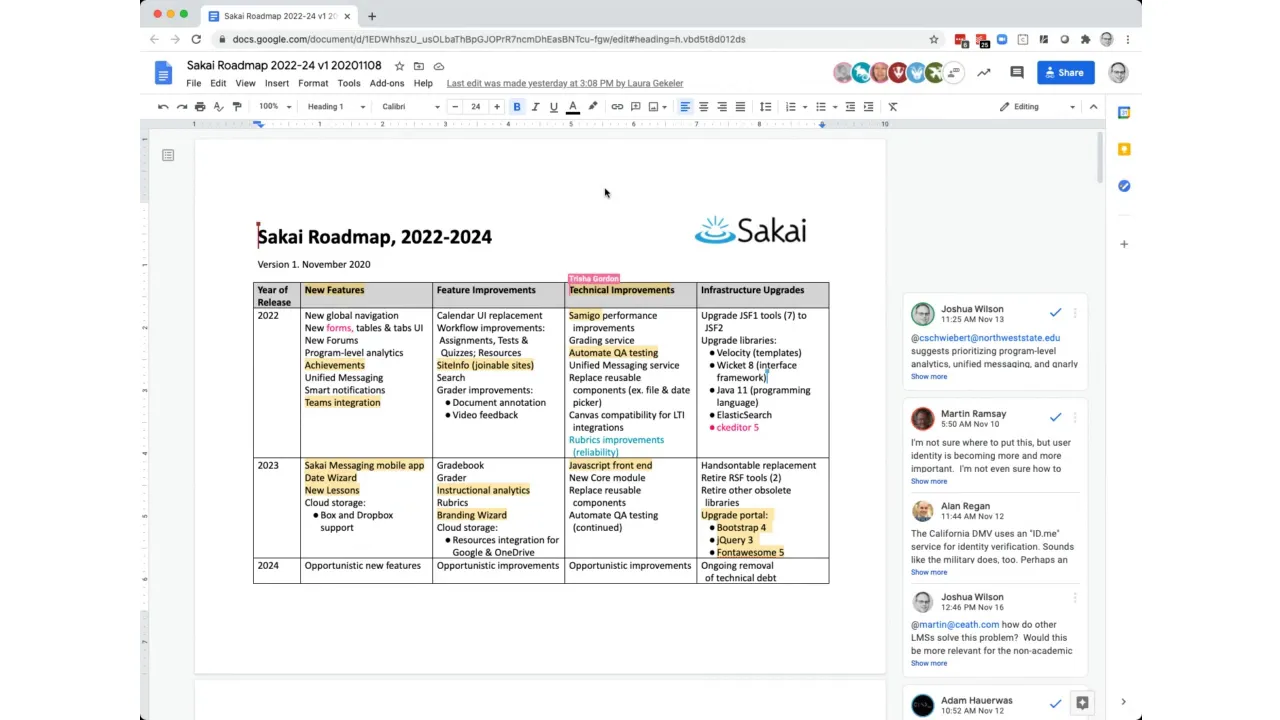Image resolution: width=1280 pixels, height=720 pixels.
Task: Click the Decrease indent icon
Action: pos(850,106)
